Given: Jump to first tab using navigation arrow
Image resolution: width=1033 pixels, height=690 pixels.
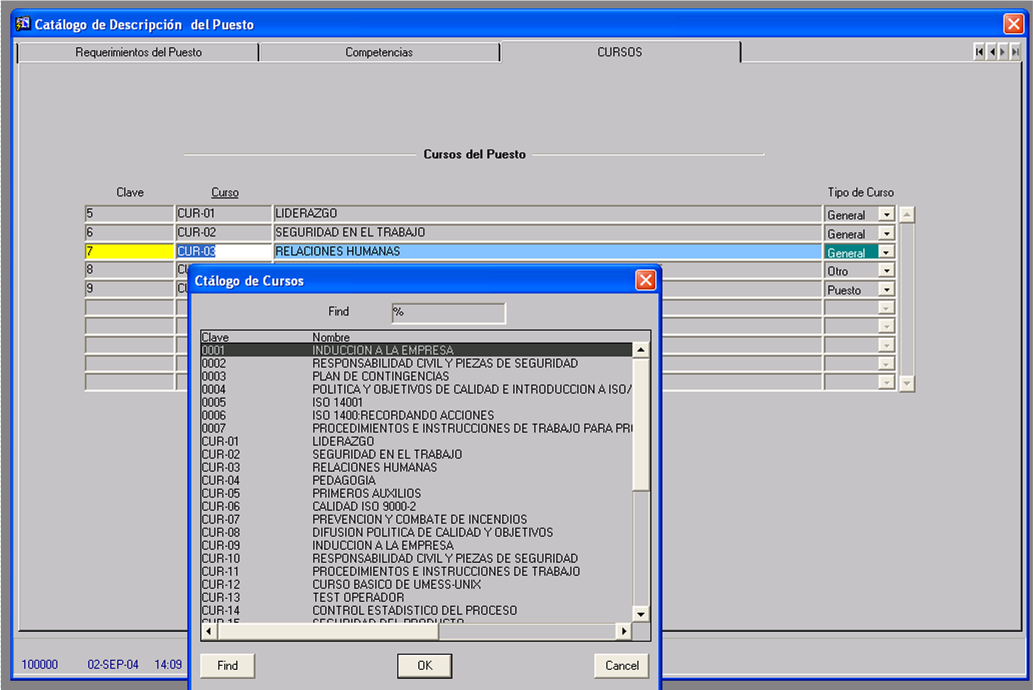Looking at the screenshot, I should pyautogui.click(x=980, y=52).
